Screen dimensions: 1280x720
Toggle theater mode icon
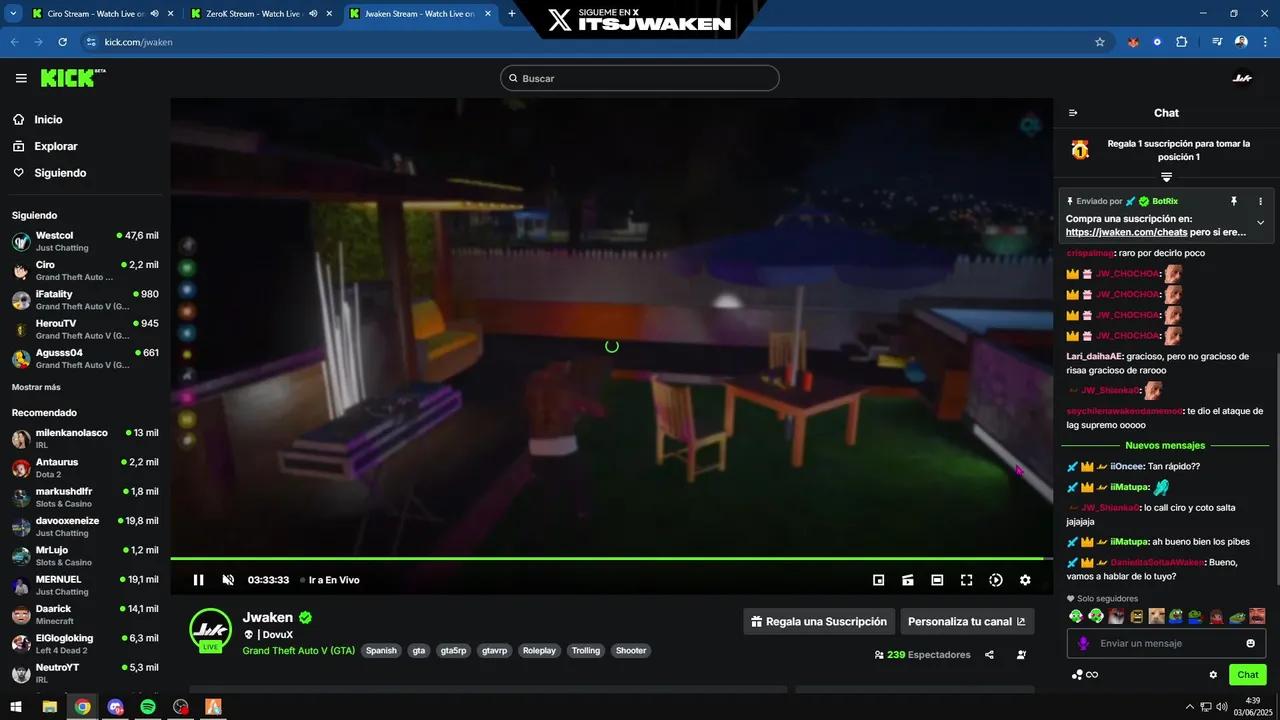click(937, 580)
